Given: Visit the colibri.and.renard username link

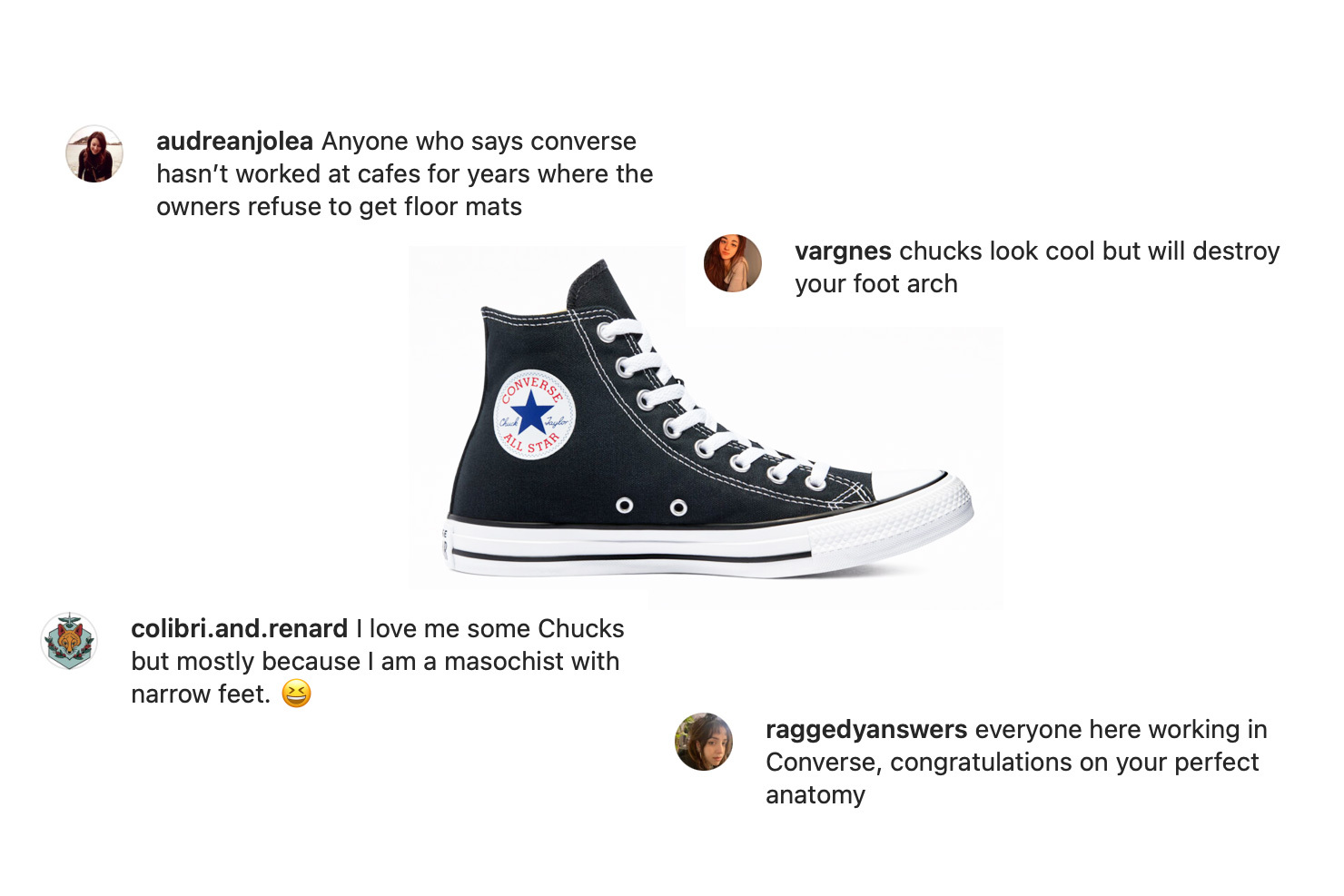Looking at the screenshot, I should coord(240,628).
